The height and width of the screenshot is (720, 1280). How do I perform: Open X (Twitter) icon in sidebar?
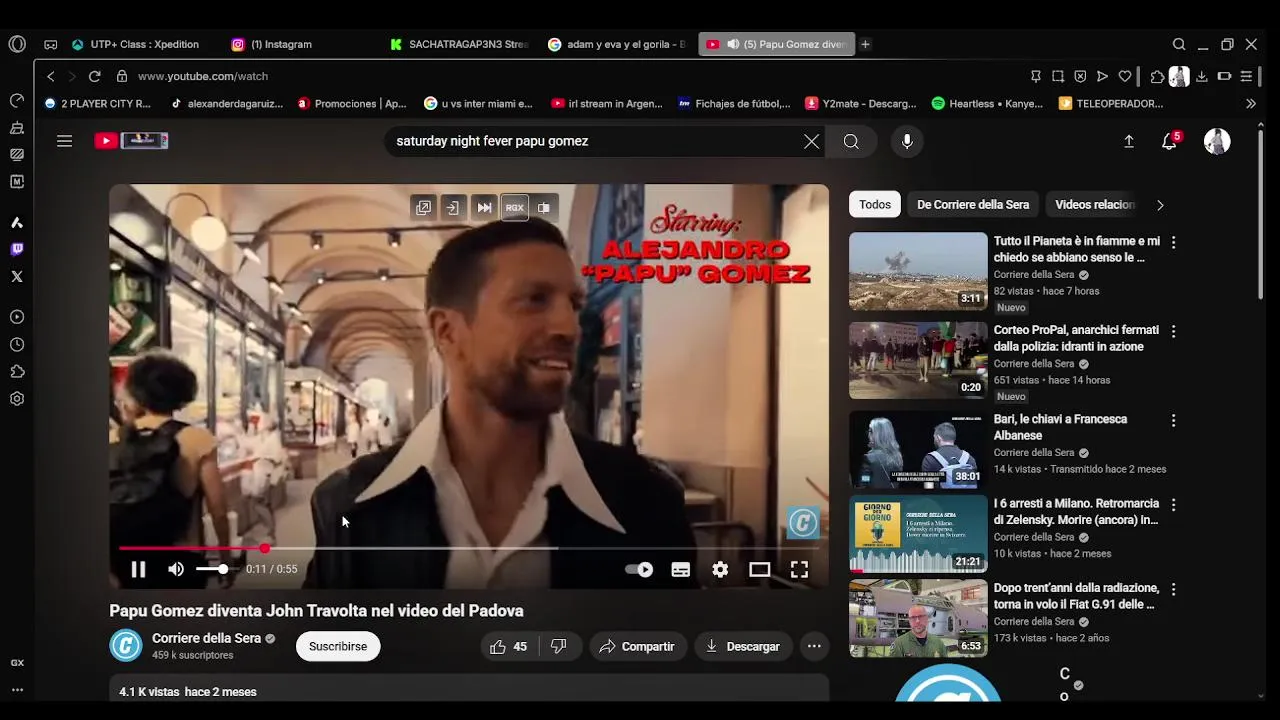17,276
